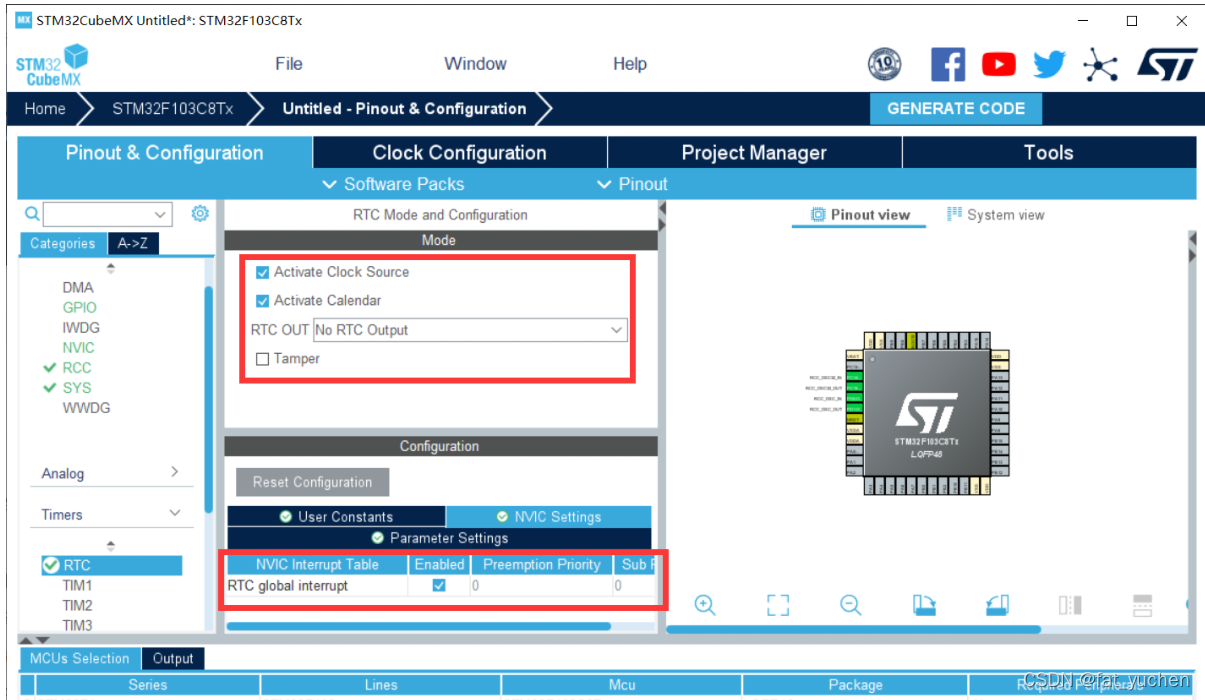Switch to A->Z sorting tab
1205x700 pixels.
tap(133, 243)
